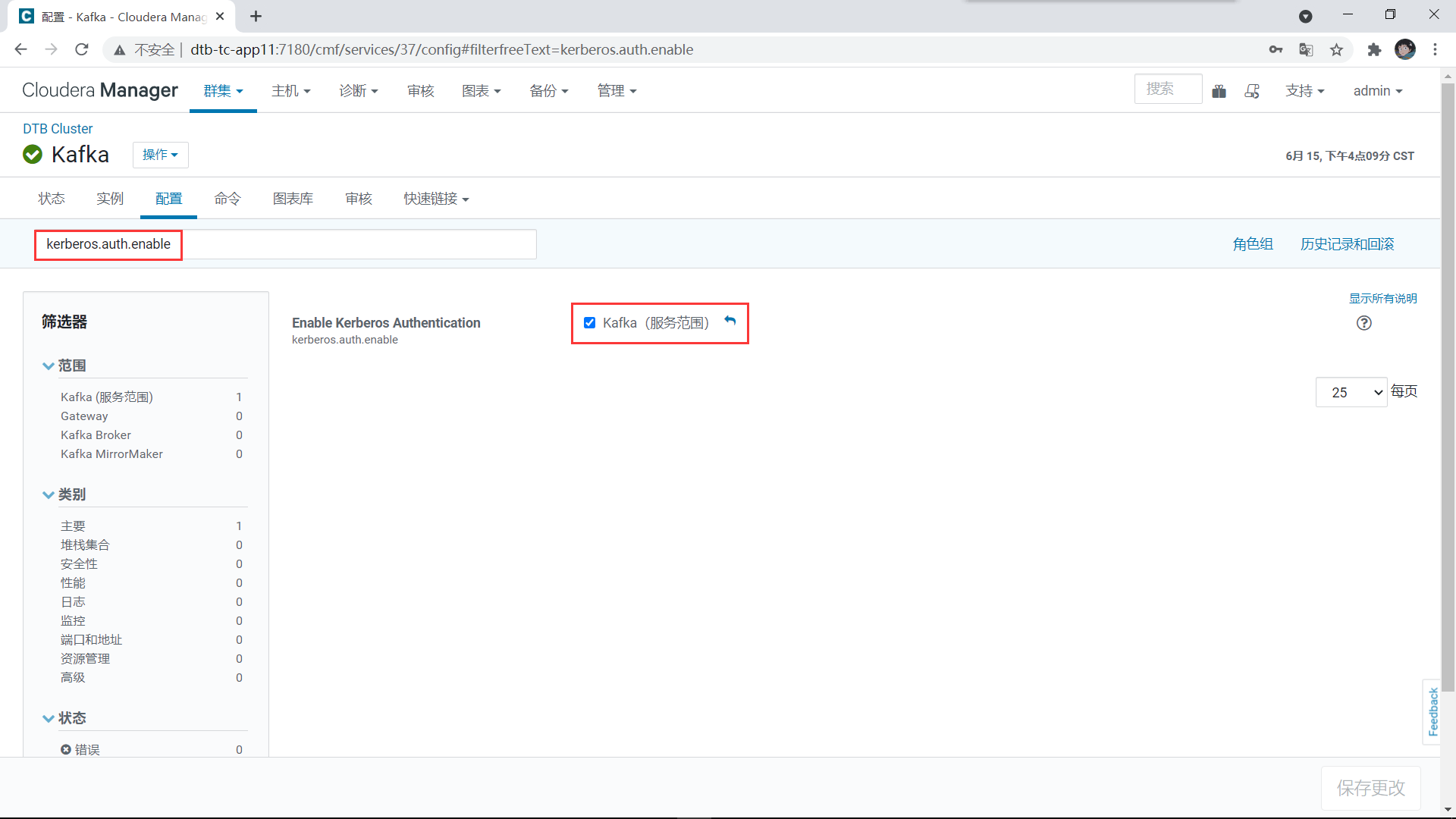Open the 支持 dropdown
Image resolution: width=1456 pixels, height=819 pixels.
pos(1304,91)
